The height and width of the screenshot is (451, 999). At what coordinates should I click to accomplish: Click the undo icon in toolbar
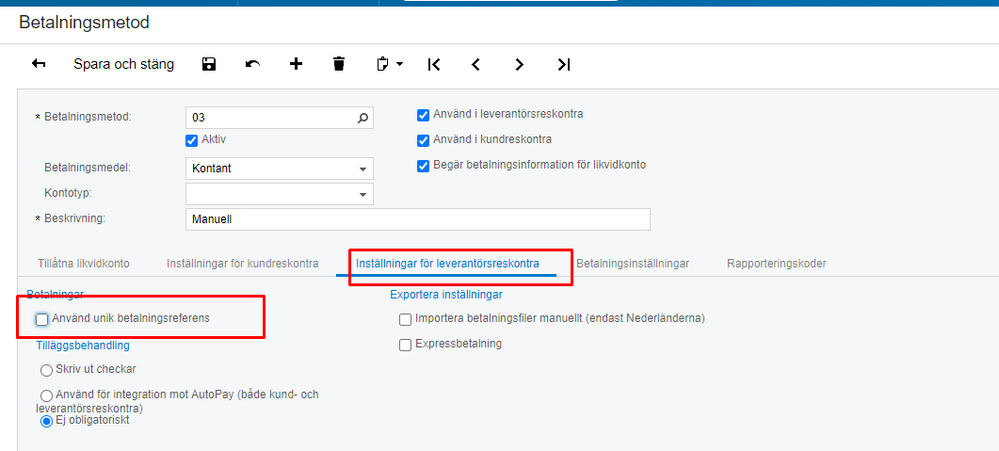click(x=252, y=64)
